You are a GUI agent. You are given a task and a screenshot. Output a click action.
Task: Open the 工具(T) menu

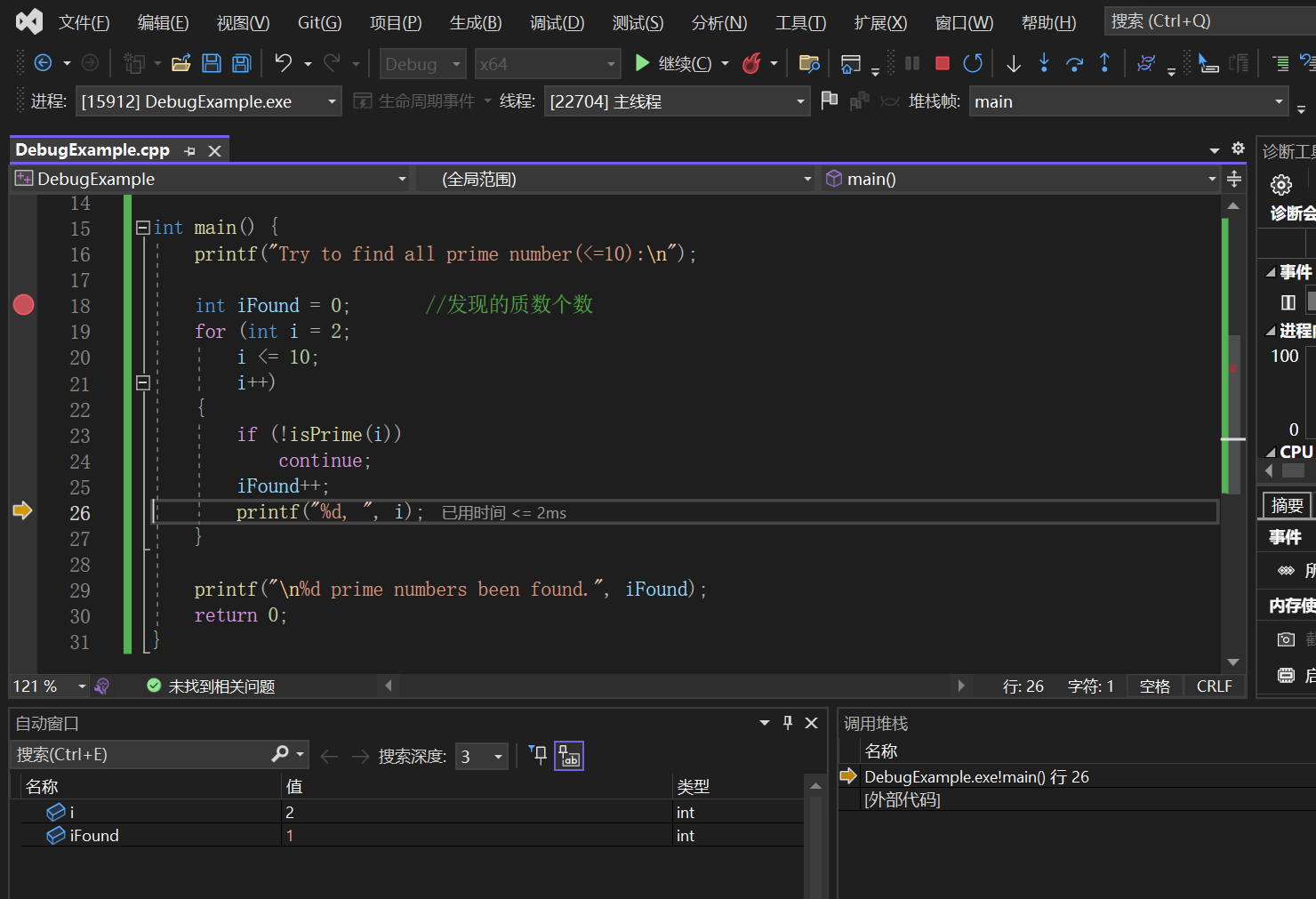coord(800,22)
